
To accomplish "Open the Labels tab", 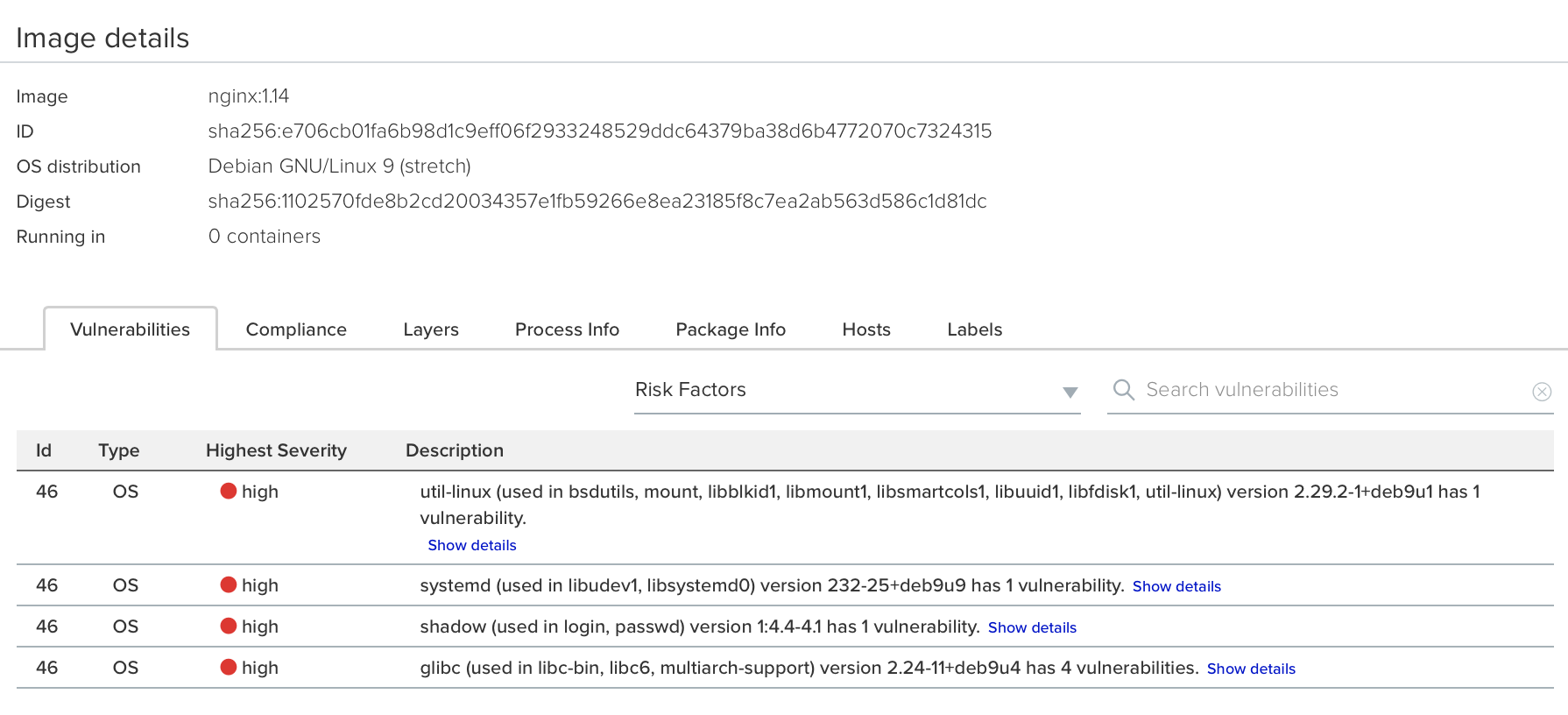I will [974, 329].
